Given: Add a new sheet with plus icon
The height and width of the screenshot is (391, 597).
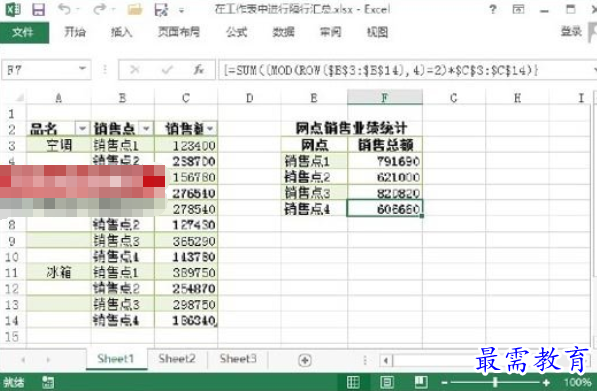Looking at the screenshot, I should [x=305, y=360].
